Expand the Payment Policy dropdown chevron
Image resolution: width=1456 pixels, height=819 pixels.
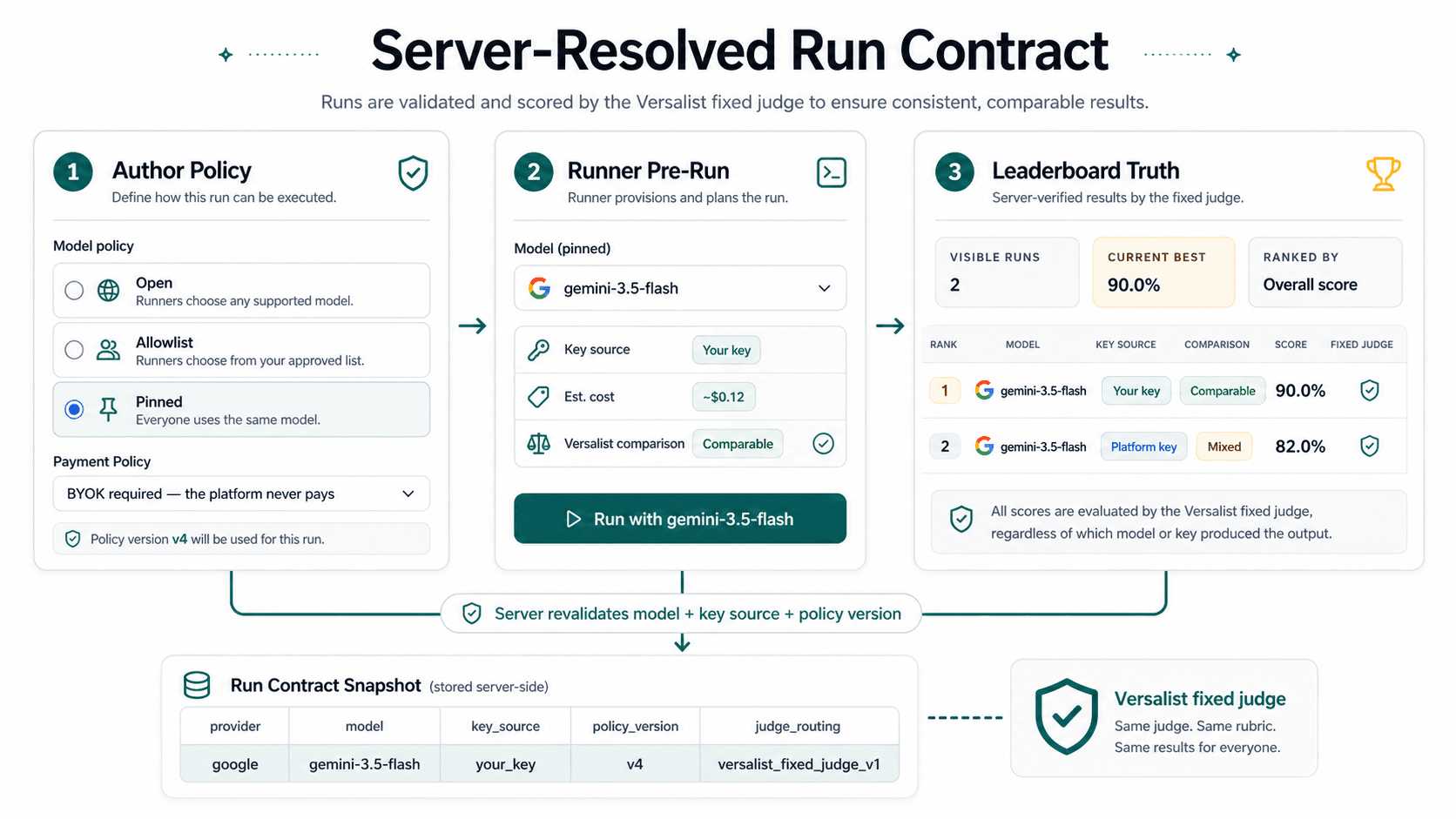click(408, 493)
